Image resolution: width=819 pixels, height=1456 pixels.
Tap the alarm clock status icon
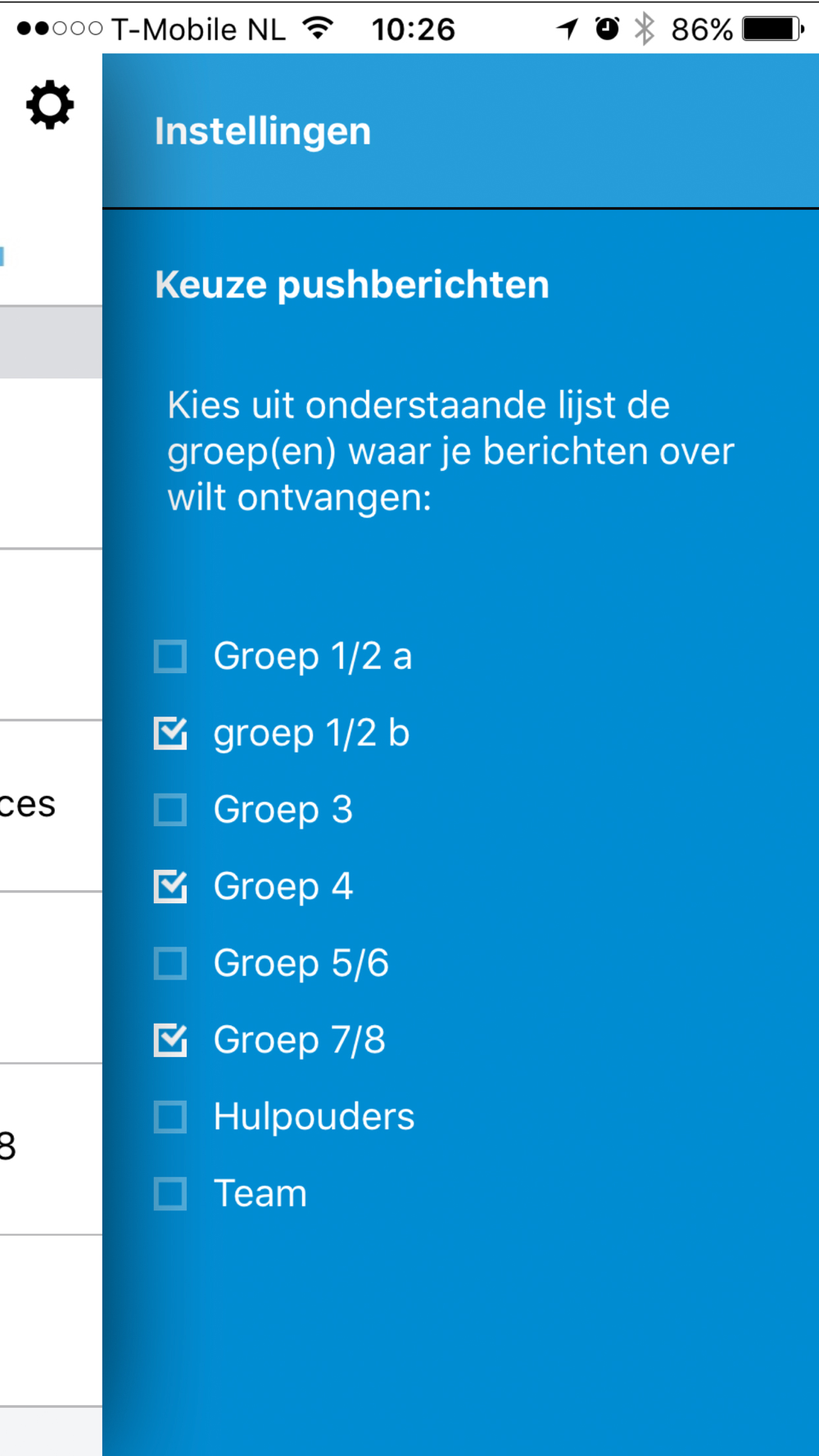tap(607, 29)
